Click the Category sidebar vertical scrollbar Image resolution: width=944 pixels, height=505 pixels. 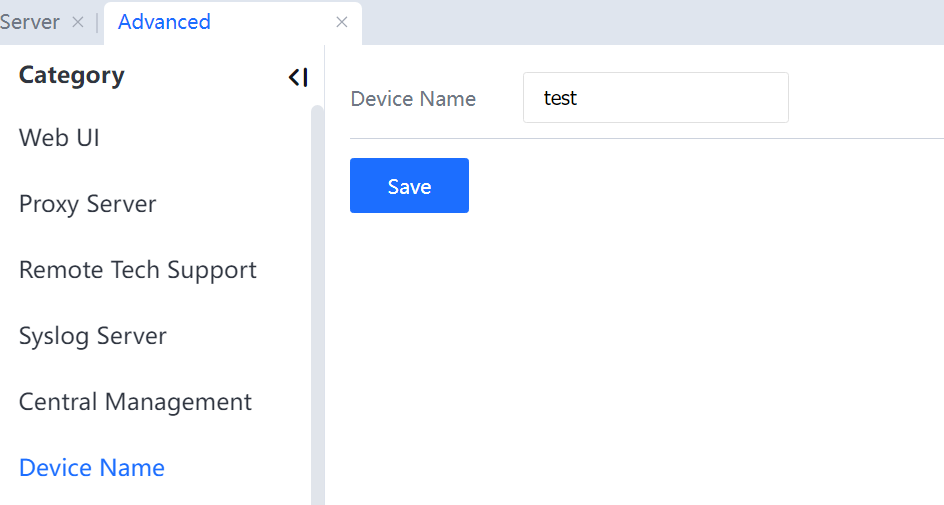(x=317, y=300)
